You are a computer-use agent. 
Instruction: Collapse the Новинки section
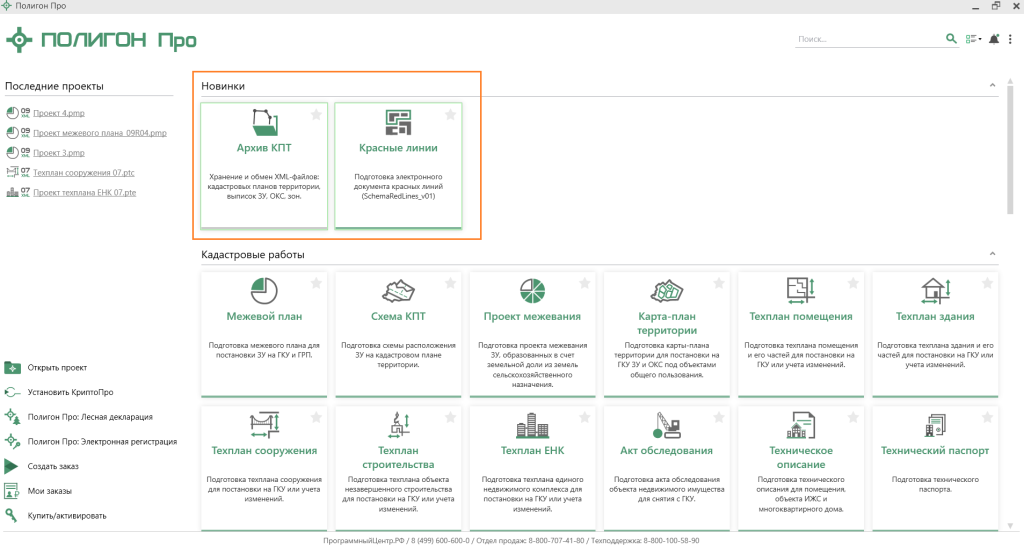[992, 86]
